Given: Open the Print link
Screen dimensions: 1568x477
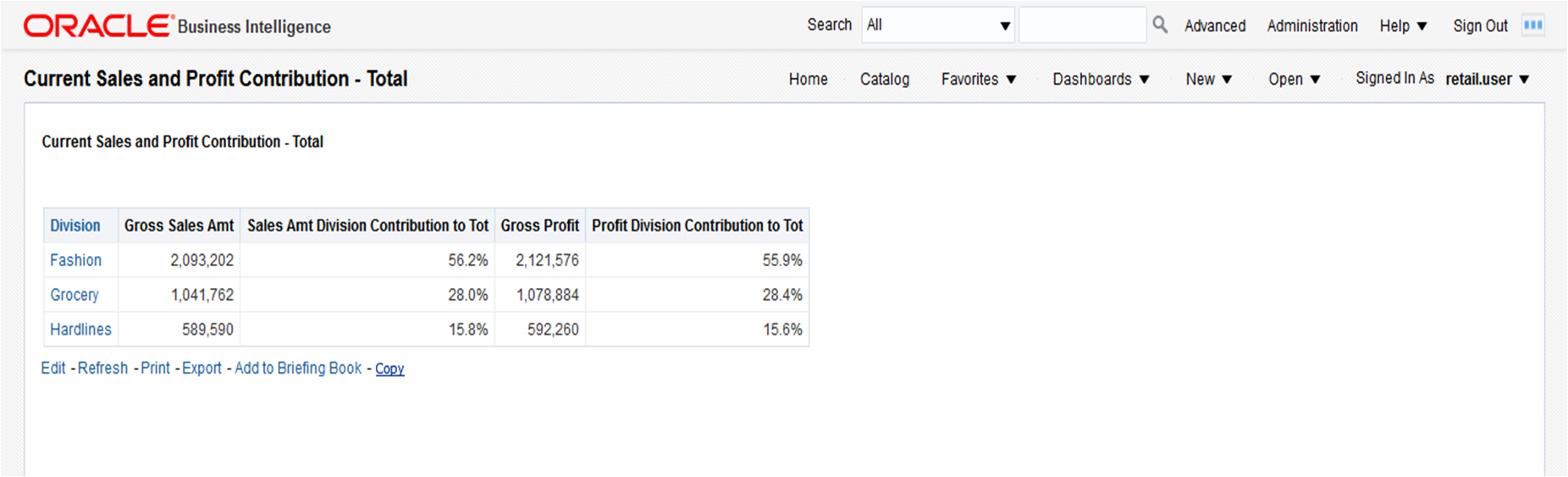Looking at the screenshot, I should coord(155,369).
